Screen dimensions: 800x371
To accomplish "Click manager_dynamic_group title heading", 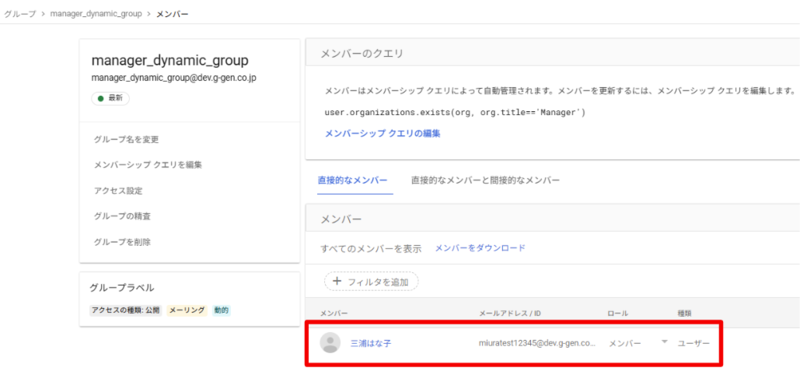I will 170,60.
